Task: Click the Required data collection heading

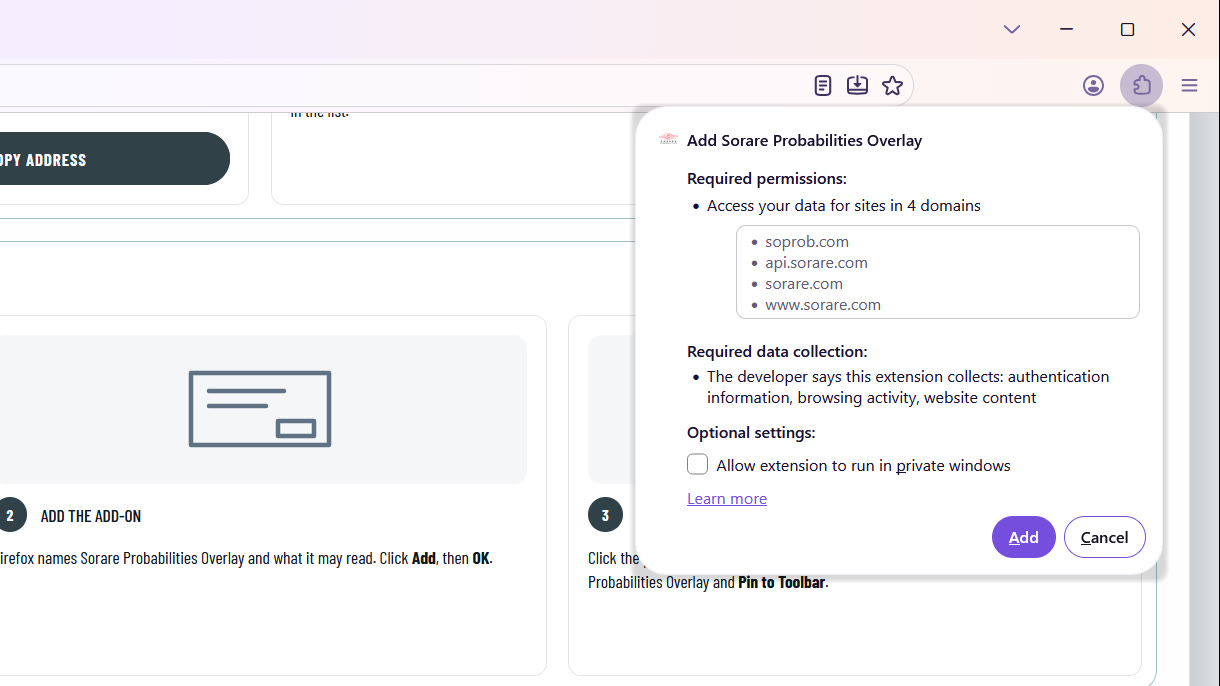Action: tap(777, 352)
